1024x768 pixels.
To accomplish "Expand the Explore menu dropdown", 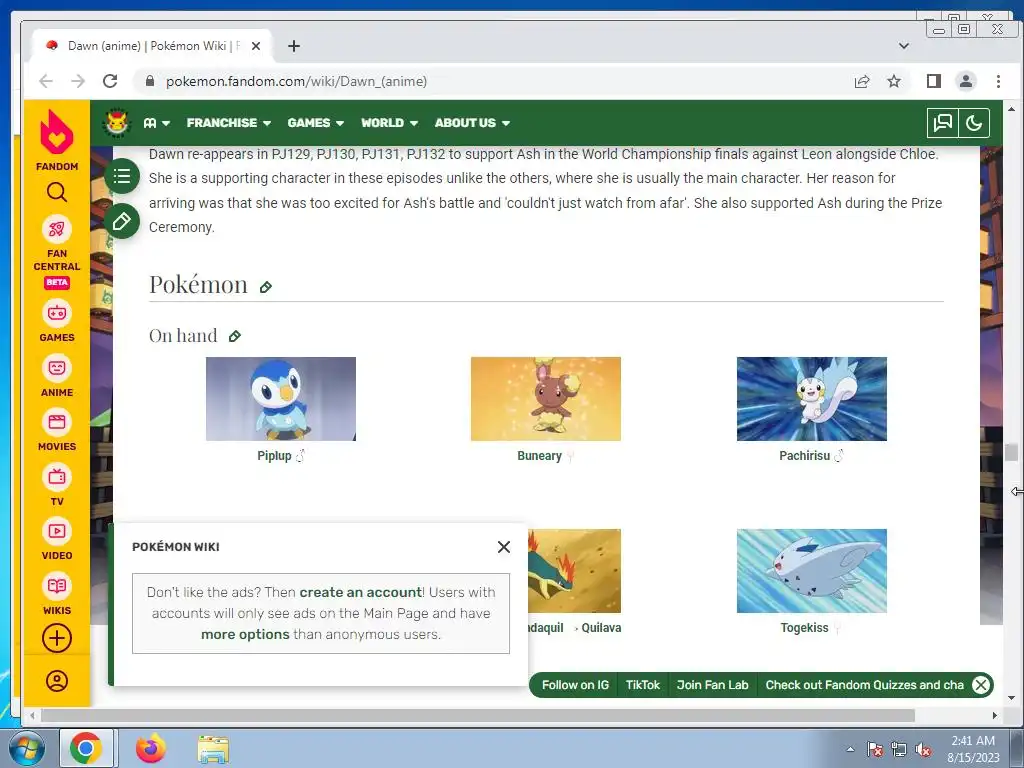I will click(157, 123).
